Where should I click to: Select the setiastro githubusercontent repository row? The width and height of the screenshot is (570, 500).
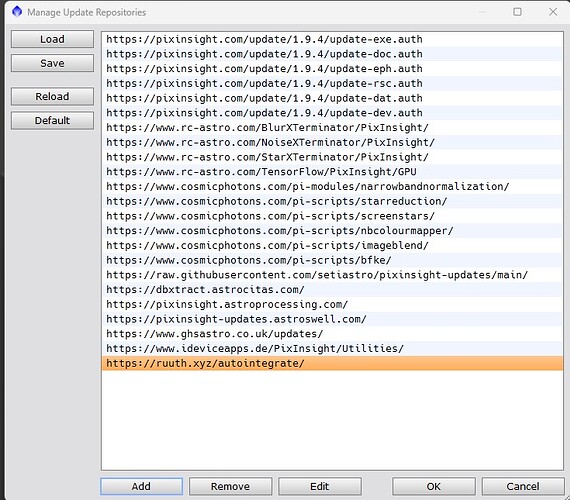point(332,275)
